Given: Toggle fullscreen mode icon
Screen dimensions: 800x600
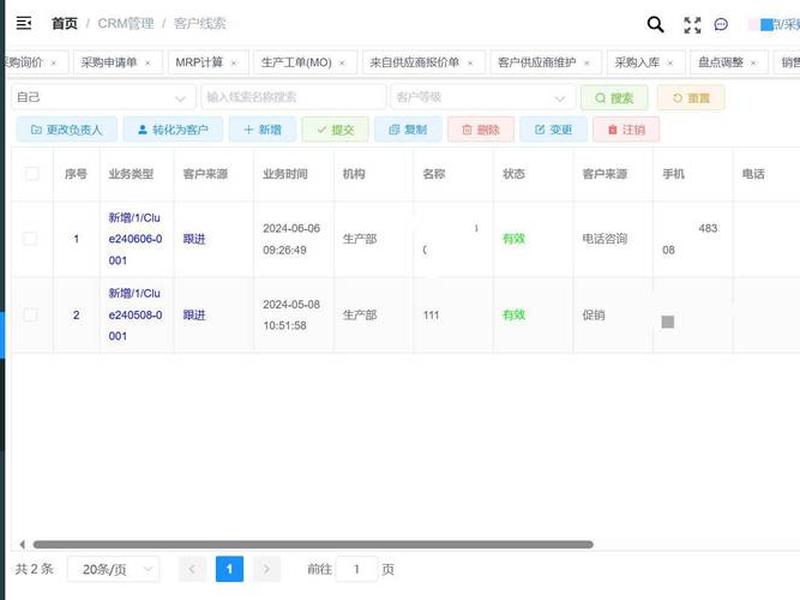Looking at the screenshot, I should point(692,24).
